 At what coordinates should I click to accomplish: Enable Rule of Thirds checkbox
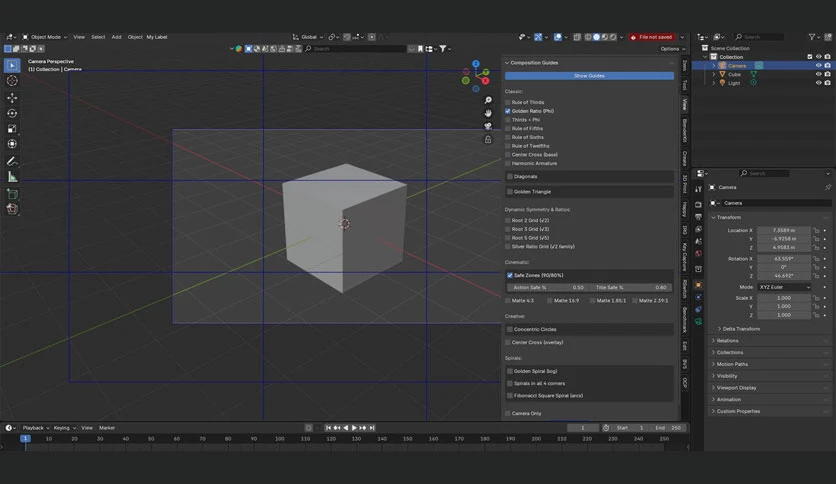pyautogui.click(x=508, y=102)
